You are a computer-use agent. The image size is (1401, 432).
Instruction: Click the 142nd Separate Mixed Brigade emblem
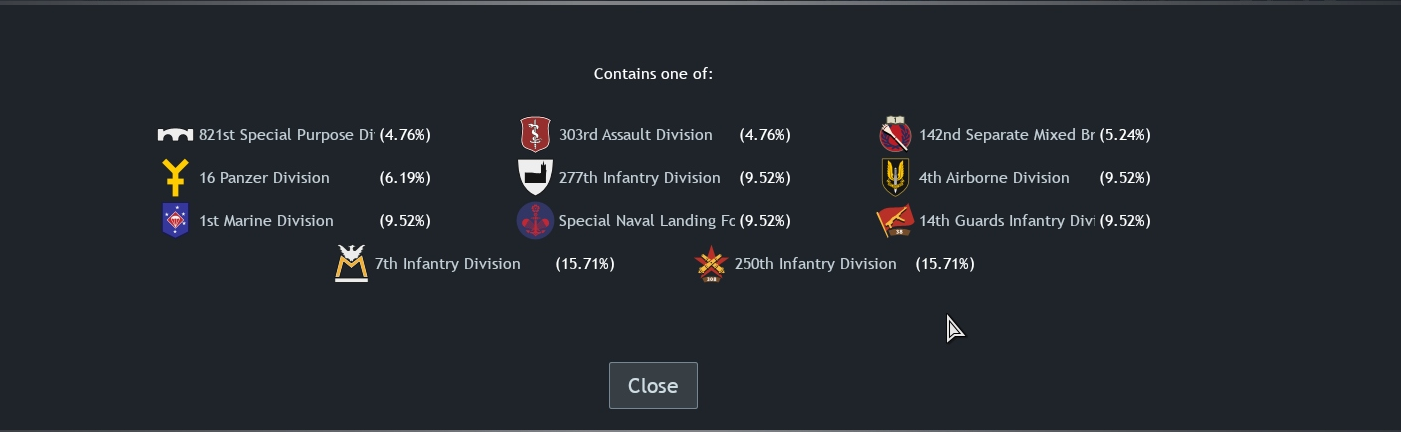[894, 135]
